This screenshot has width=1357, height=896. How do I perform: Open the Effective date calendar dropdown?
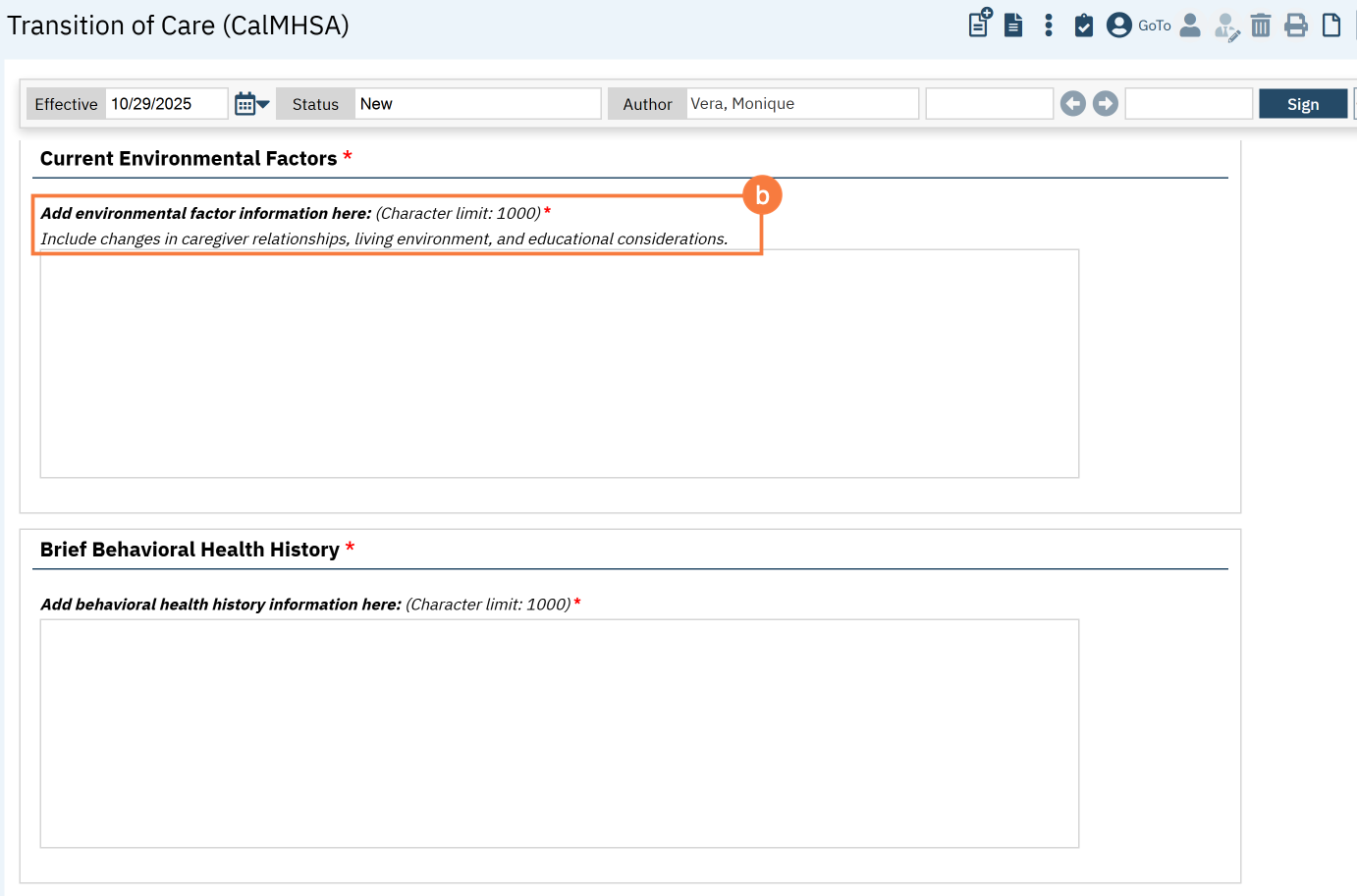(251, 104)
